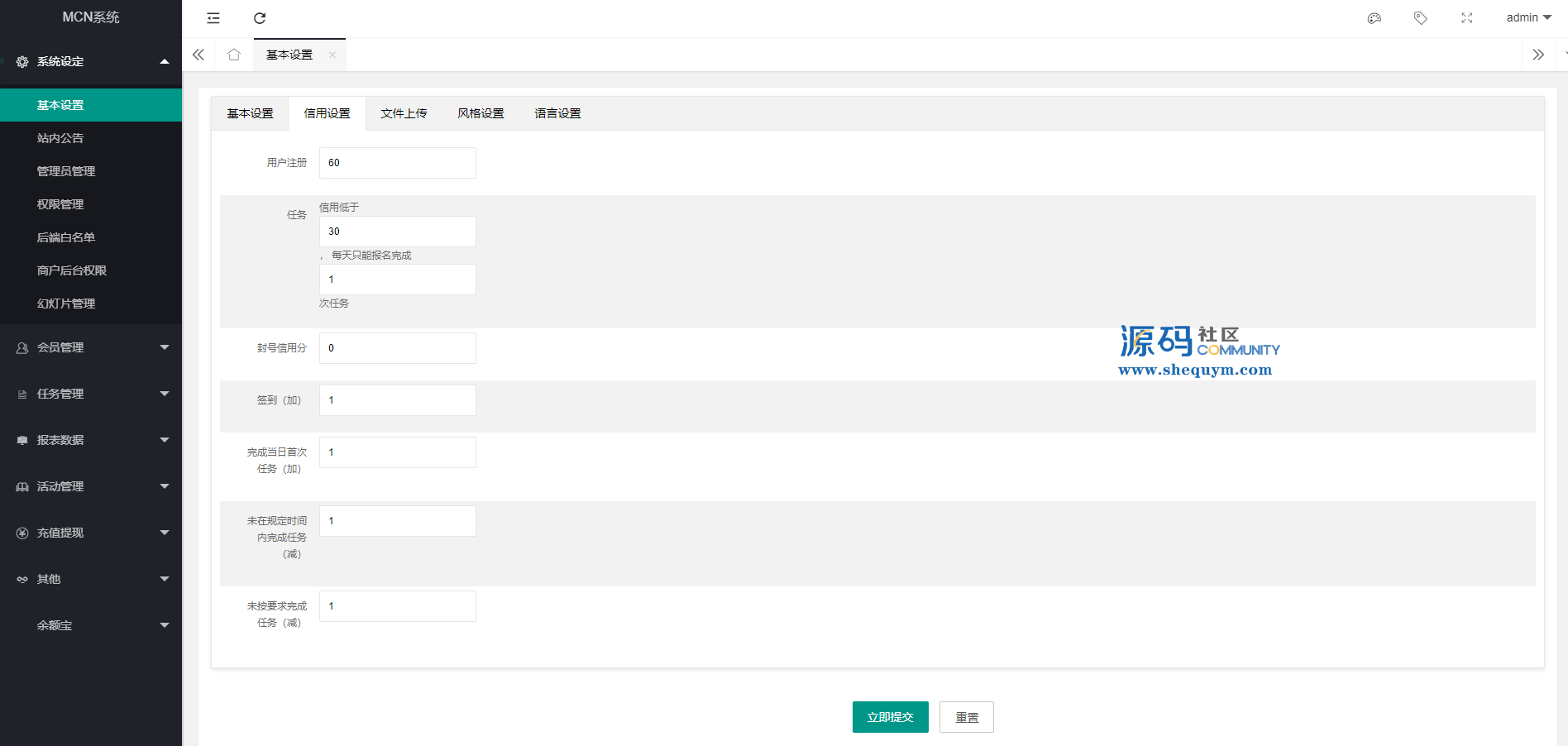Image resolution: width=1568 pixels, height=746 pixels.
Task: Expand the 充值提现 menu arrow
Action: point(165,533)
